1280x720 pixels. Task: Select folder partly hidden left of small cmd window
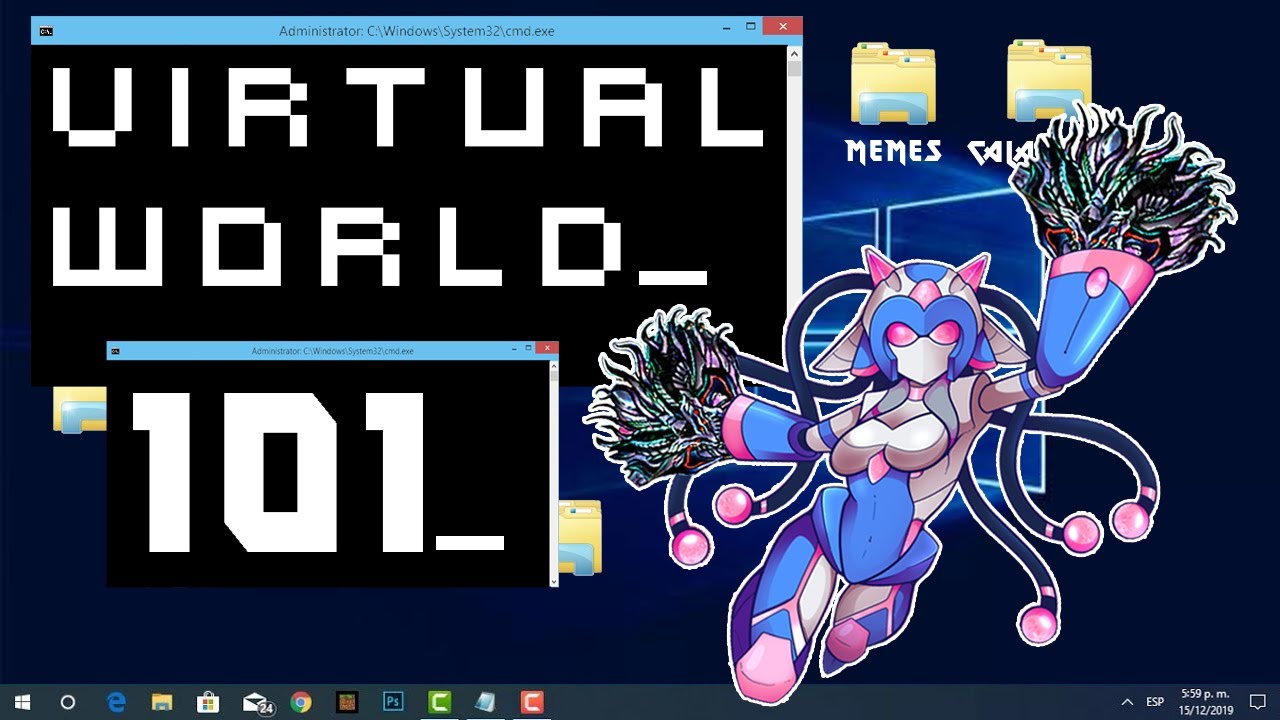80,409
